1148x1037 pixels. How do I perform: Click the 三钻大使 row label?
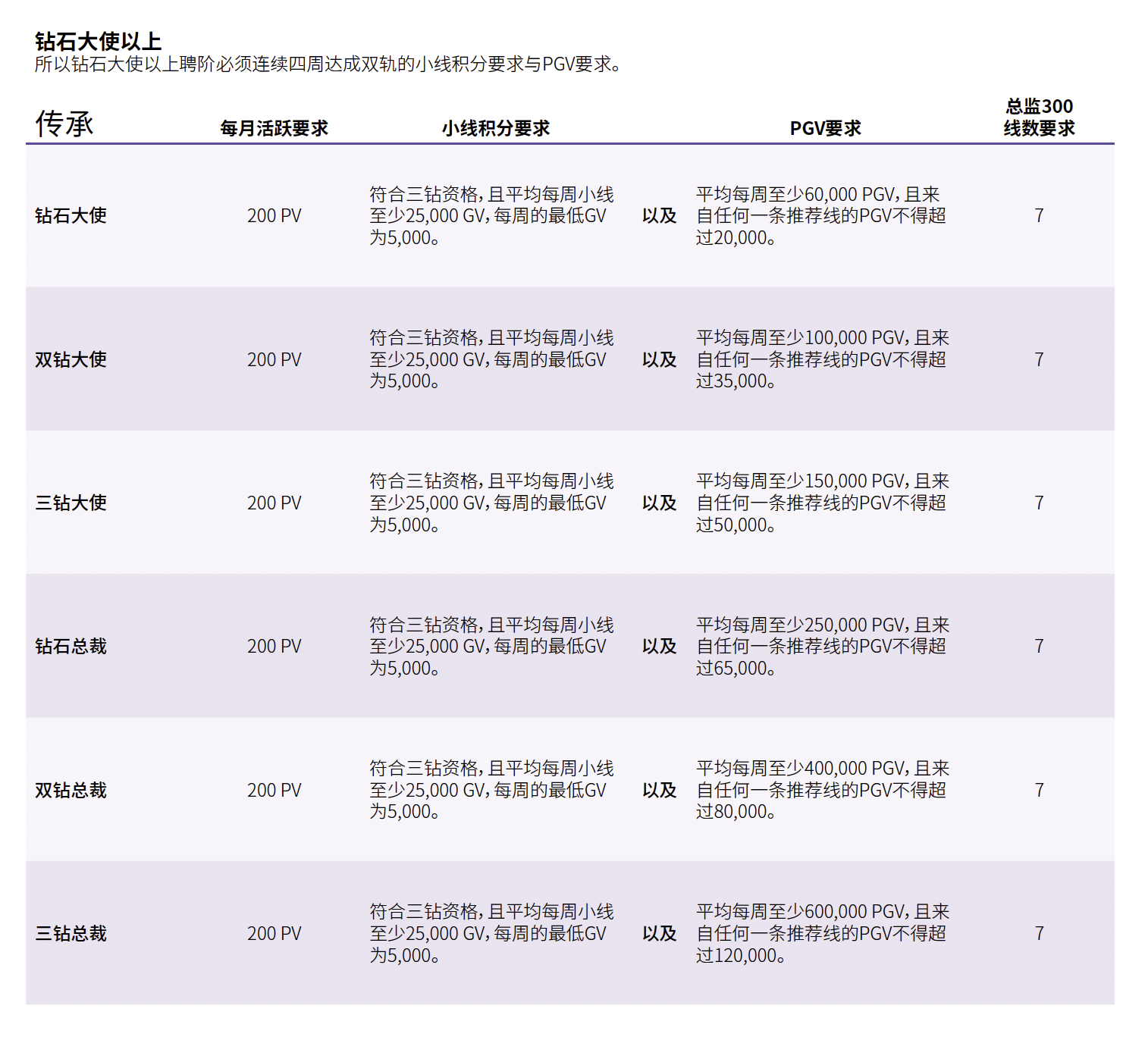pos(71,503)
